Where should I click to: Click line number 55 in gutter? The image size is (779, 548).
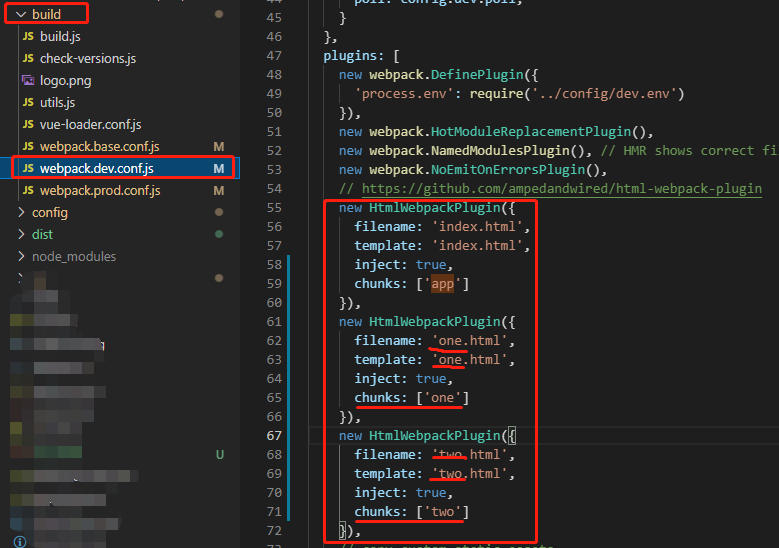point(274,208)
